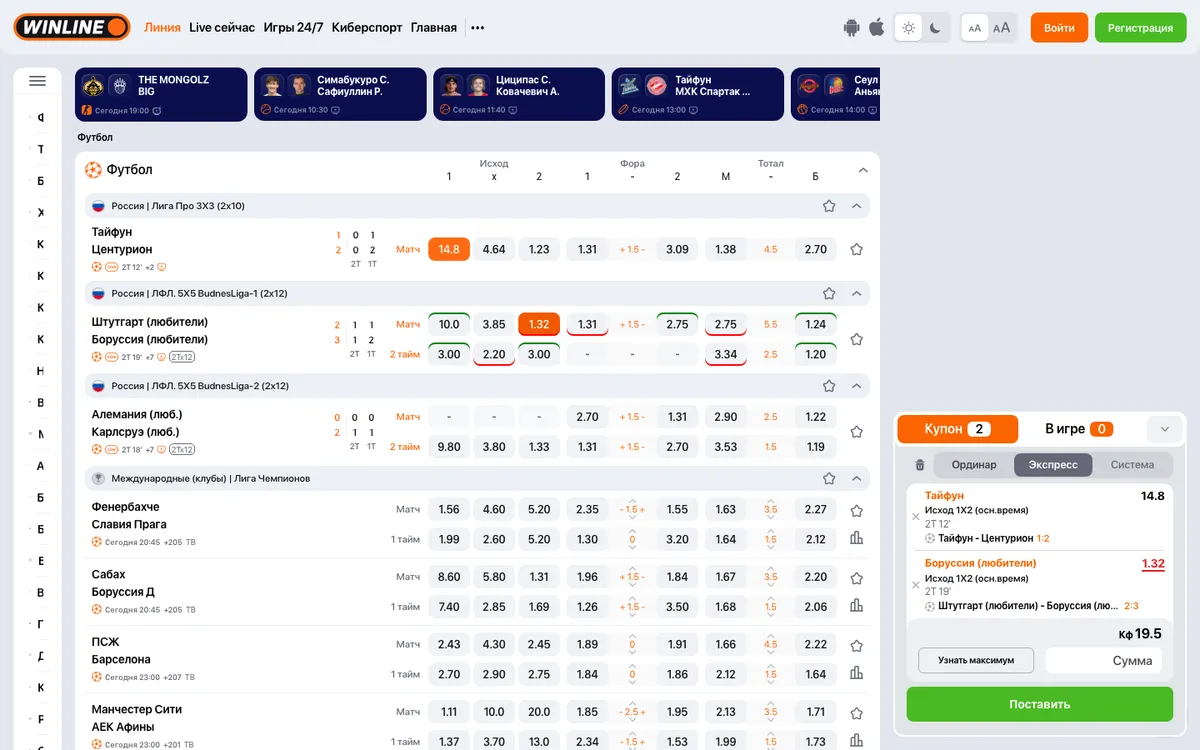Select the Система bet type tab
1200x750 pixels.
1132,465
